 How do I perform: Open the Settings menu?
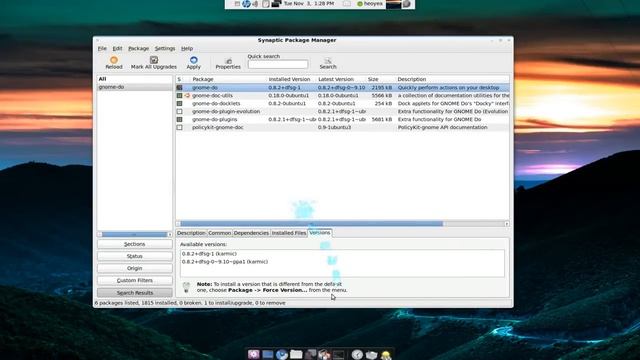(x=165, y=48)
